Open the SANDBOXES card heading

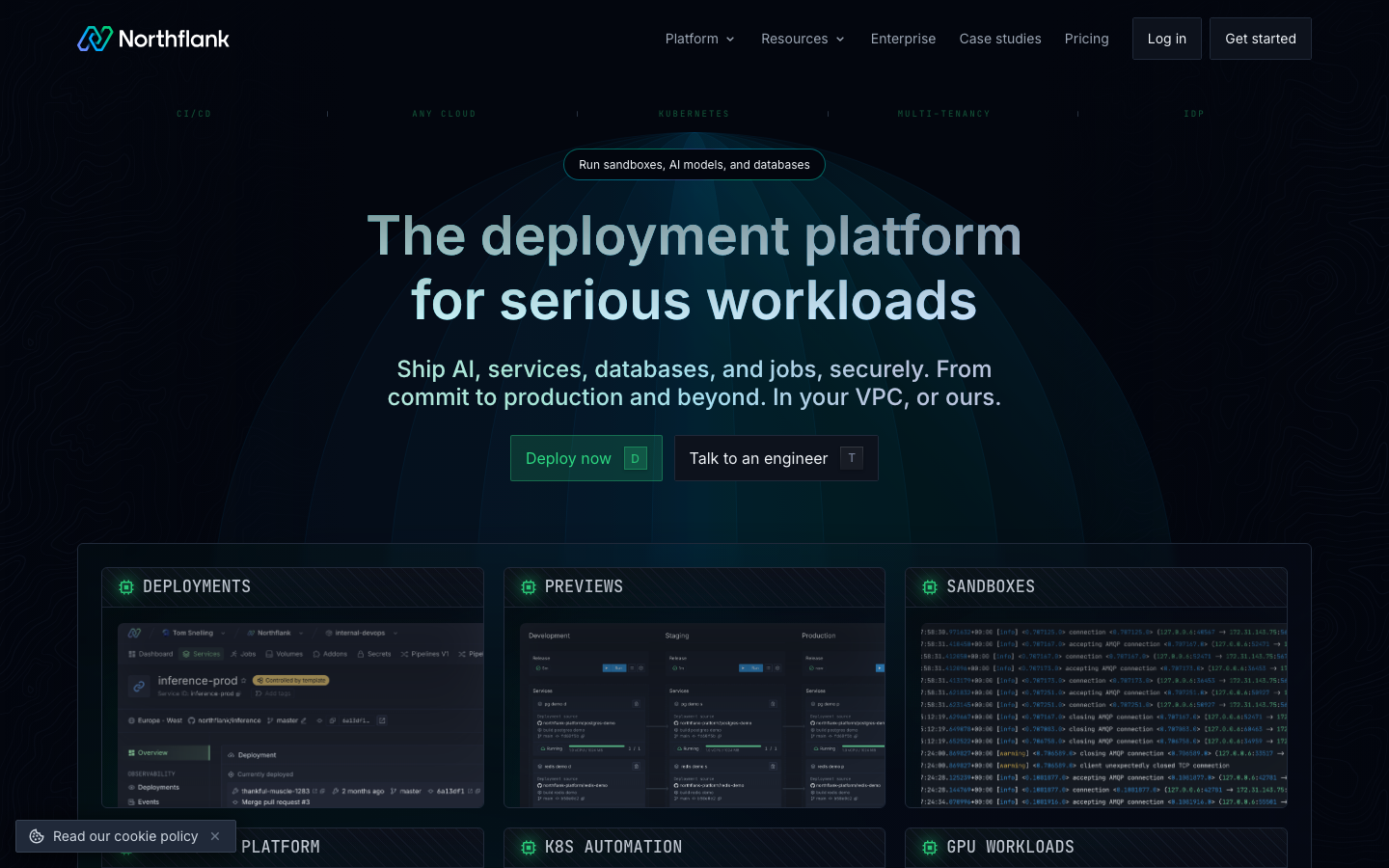pyautogui.click(x=991, y=586)
